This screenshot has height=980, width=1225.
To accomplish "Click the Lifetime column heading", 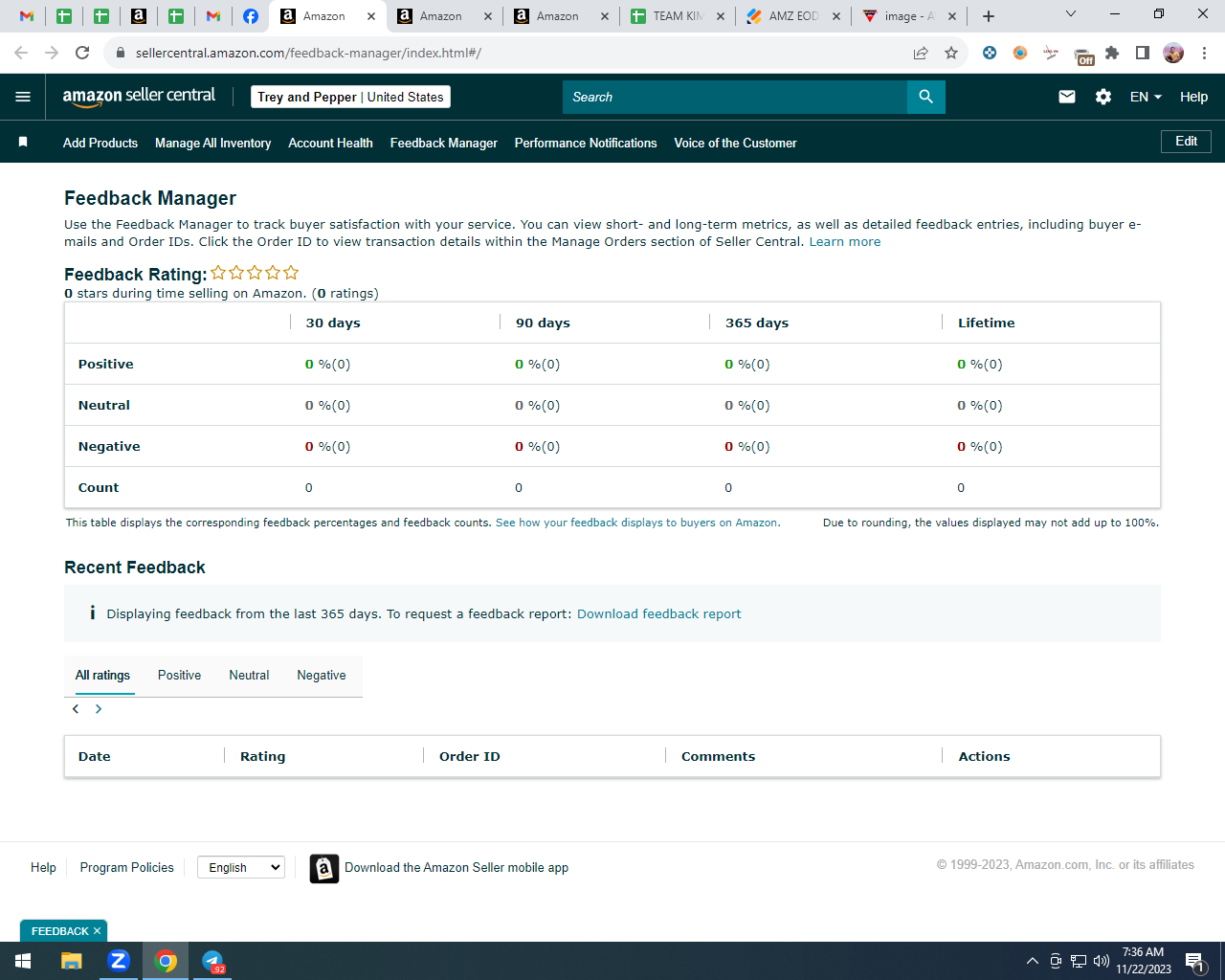I will [987, 323].
